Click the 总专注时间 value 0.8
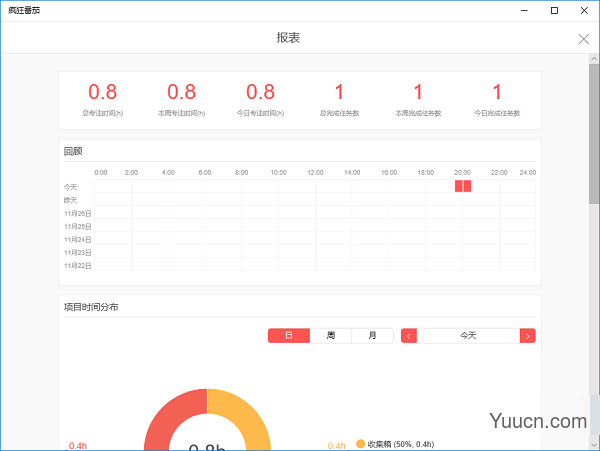 [103, 92]
